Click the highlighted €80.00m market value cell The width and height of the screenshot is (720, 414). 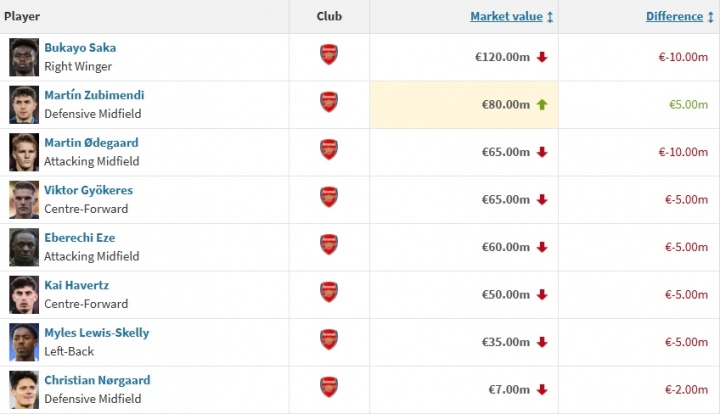464,104
